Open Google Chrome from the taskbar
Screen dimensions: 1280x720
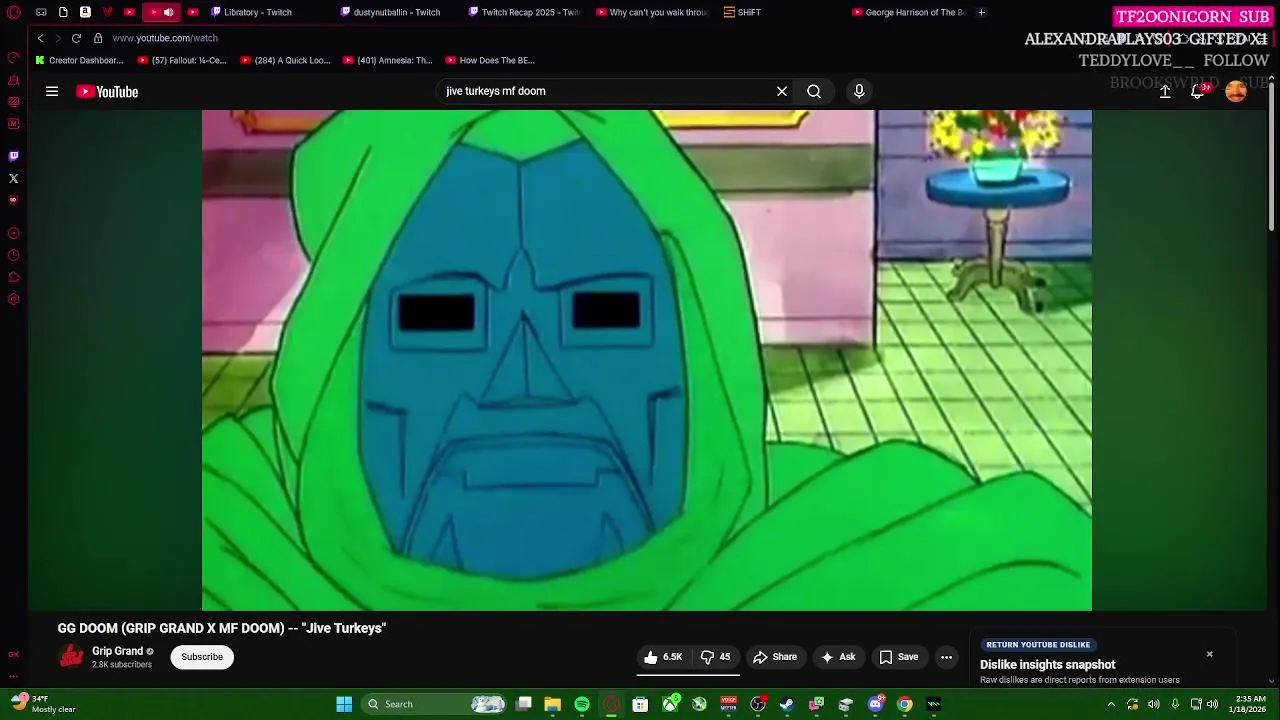[905, 704]
